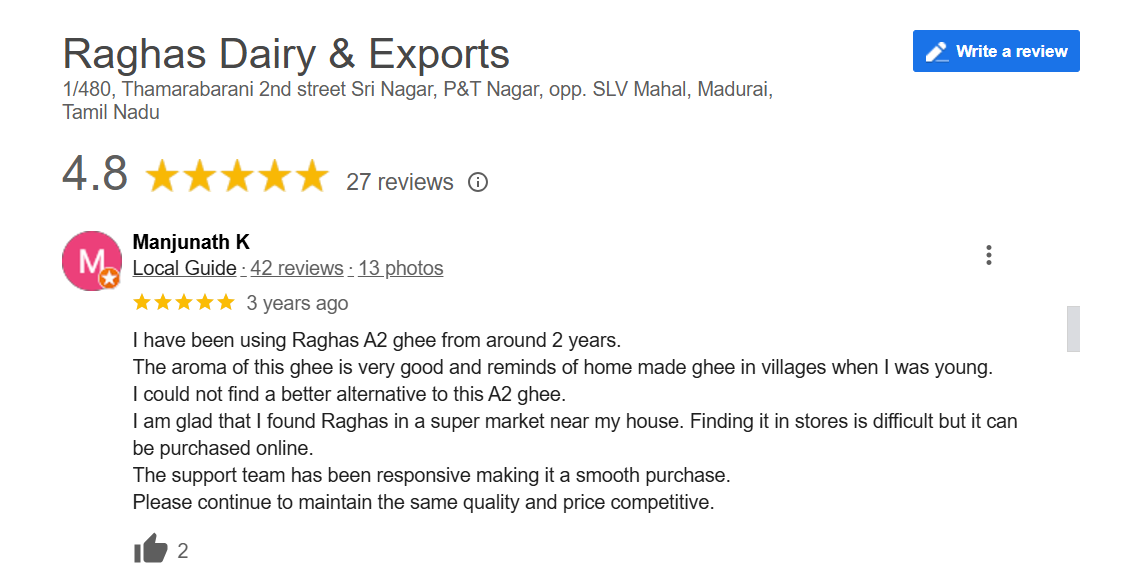1137x584 pixels.
Task: Click the A2 ghee review text body
Action: (x=561, y=421)
